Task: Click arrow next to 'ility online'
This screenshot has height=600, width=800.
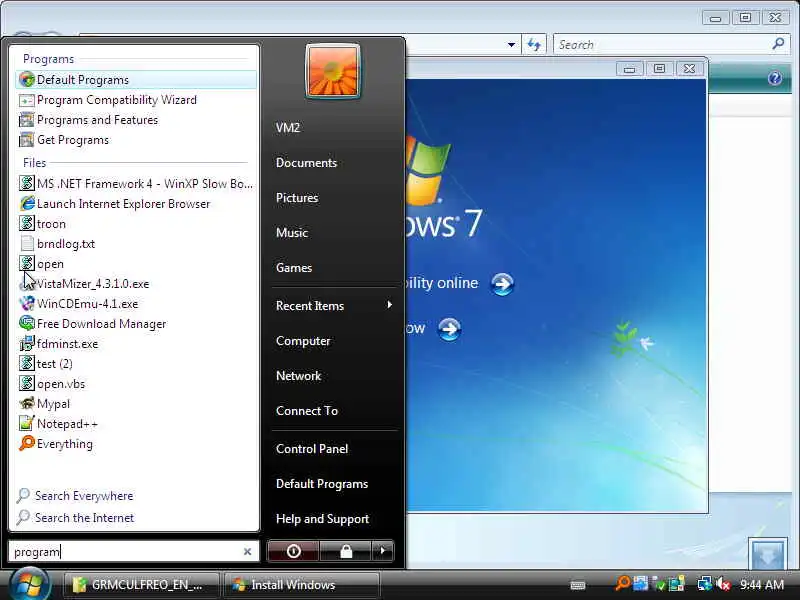Action: (502, 284)
